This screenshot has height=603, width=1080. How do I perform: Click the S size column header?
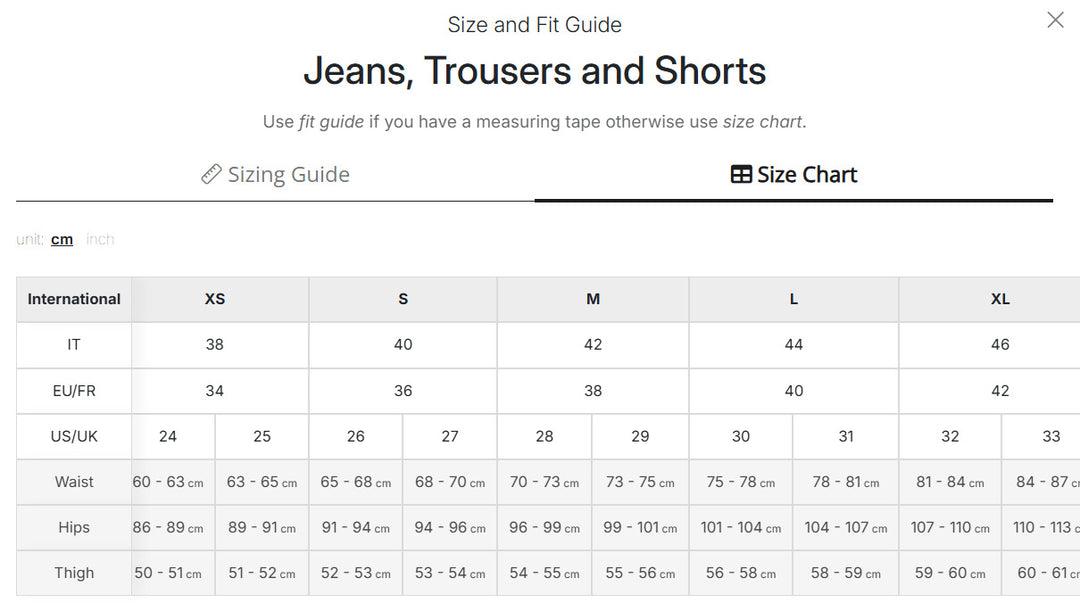(x=403, y=299)
